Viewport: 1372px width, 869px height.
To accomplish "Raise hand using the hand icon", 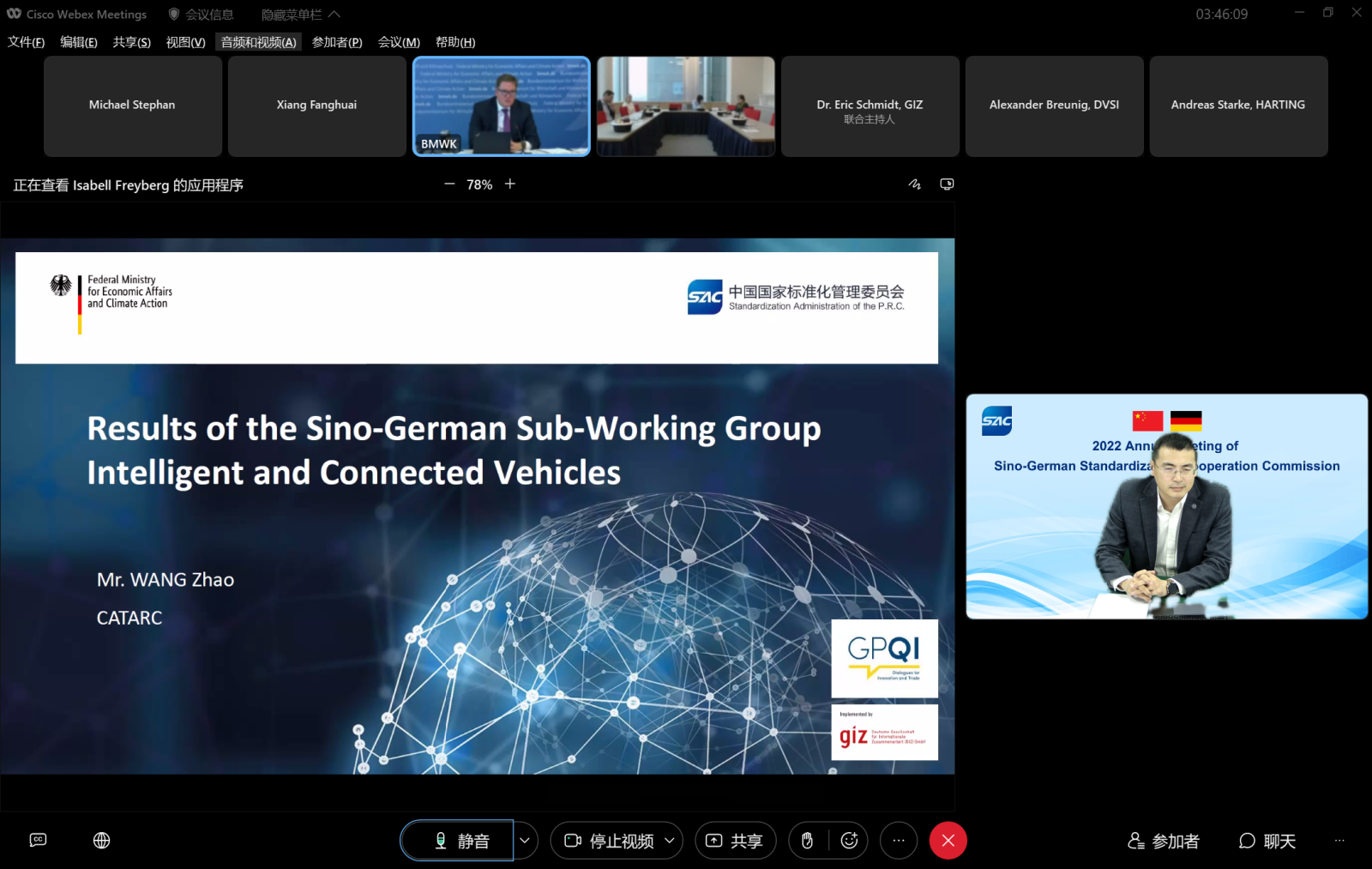I will pyautogui.click(x=807, y=841).
